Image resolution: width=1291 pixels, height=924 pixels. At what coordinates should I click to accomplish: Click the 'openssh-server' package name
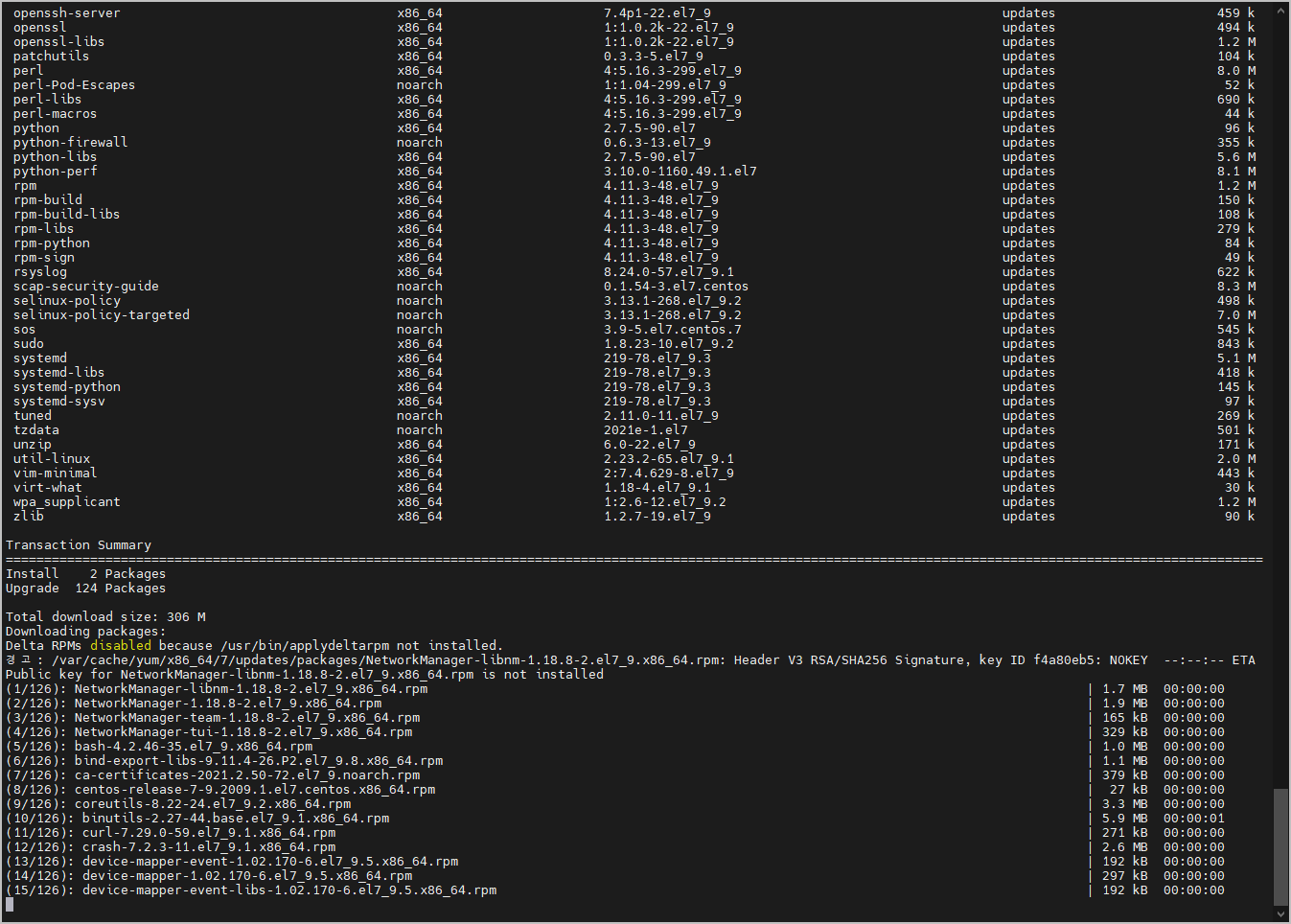[x=67, y=13]
